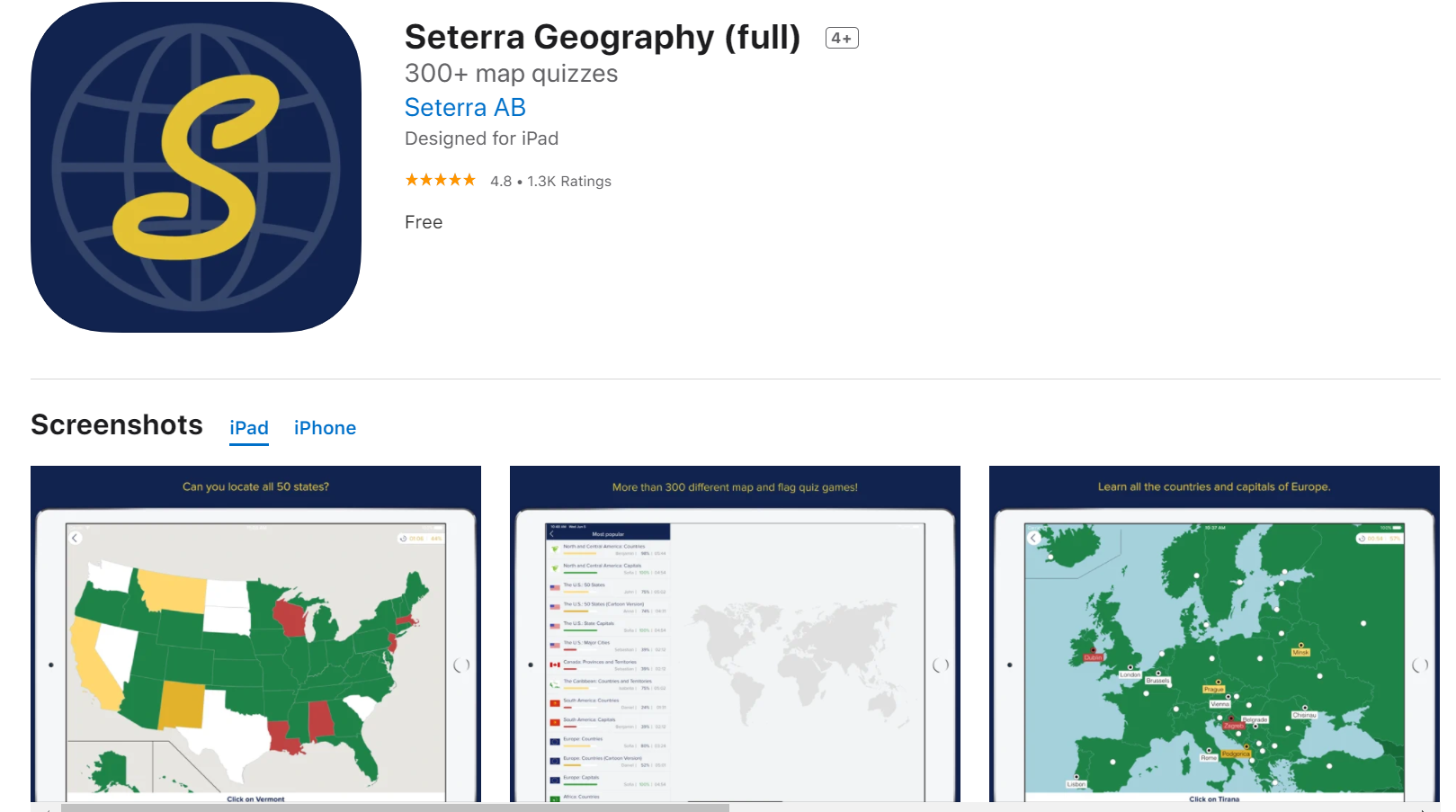The width and height of the screenshot is (1456, 812).
Task: Switch to the iPad screenshots tab
Action: (x=249, y=428)
